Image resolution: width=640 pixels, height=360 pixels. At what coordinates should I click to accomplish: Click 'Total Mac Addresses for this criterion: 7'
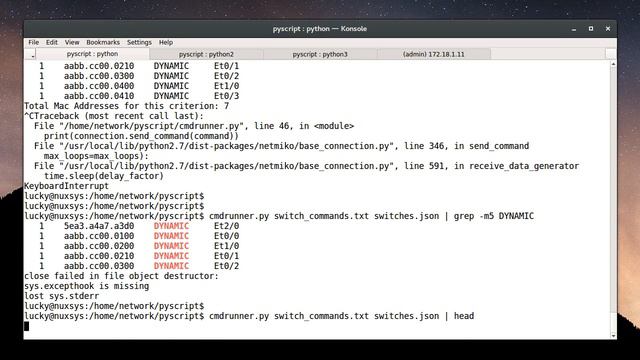coord(127,106)
